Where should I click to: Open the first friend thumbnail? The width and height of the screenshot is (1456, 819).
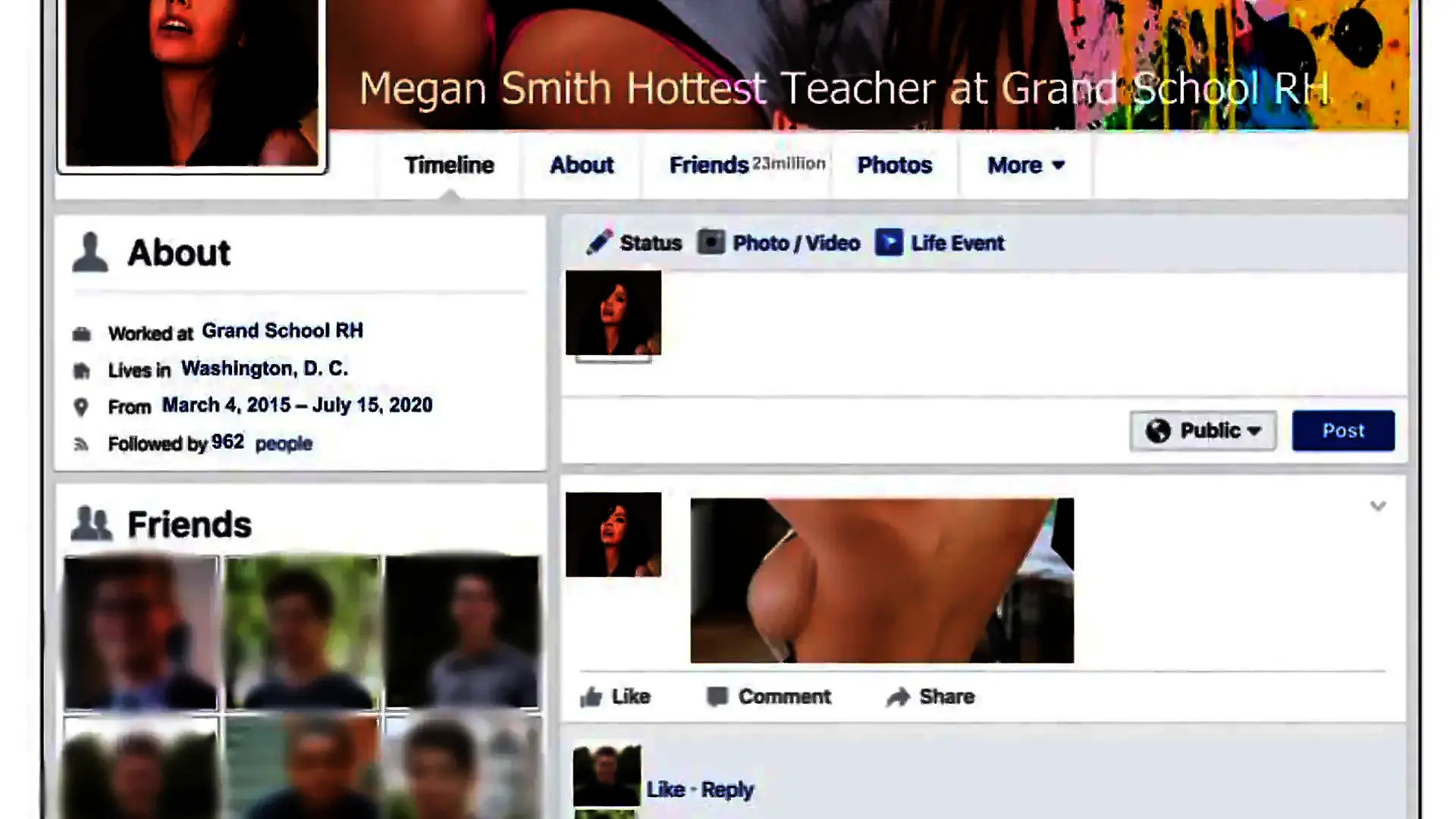pyautogui.click(x=141, y=633)
